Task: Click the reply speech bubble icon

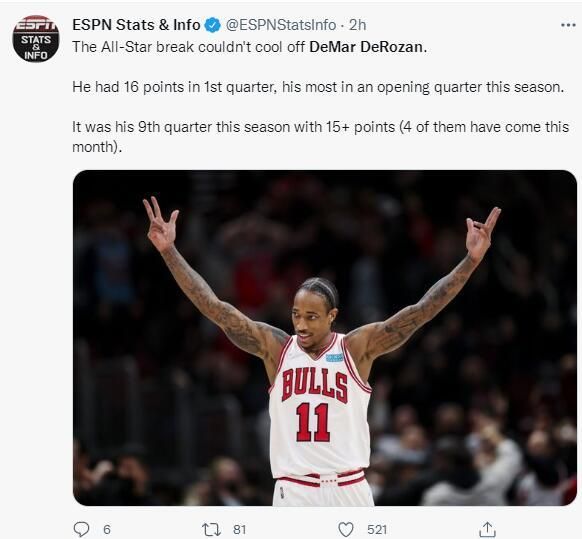Action: click(81, 529)
